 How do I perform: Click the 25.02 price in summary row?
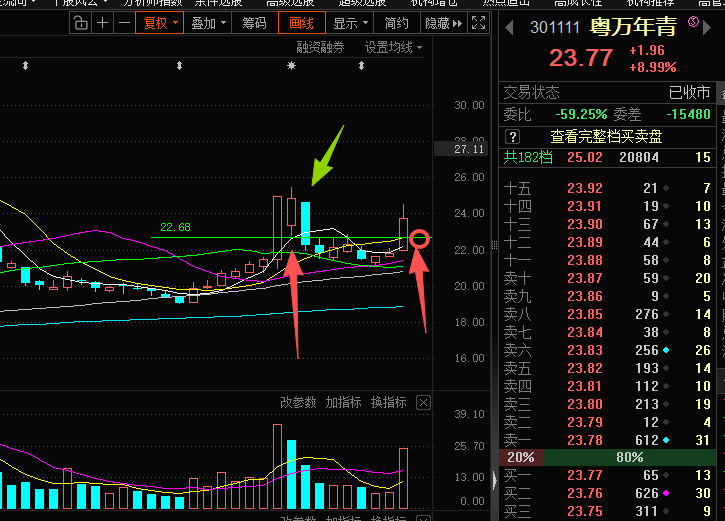point(585,158)
